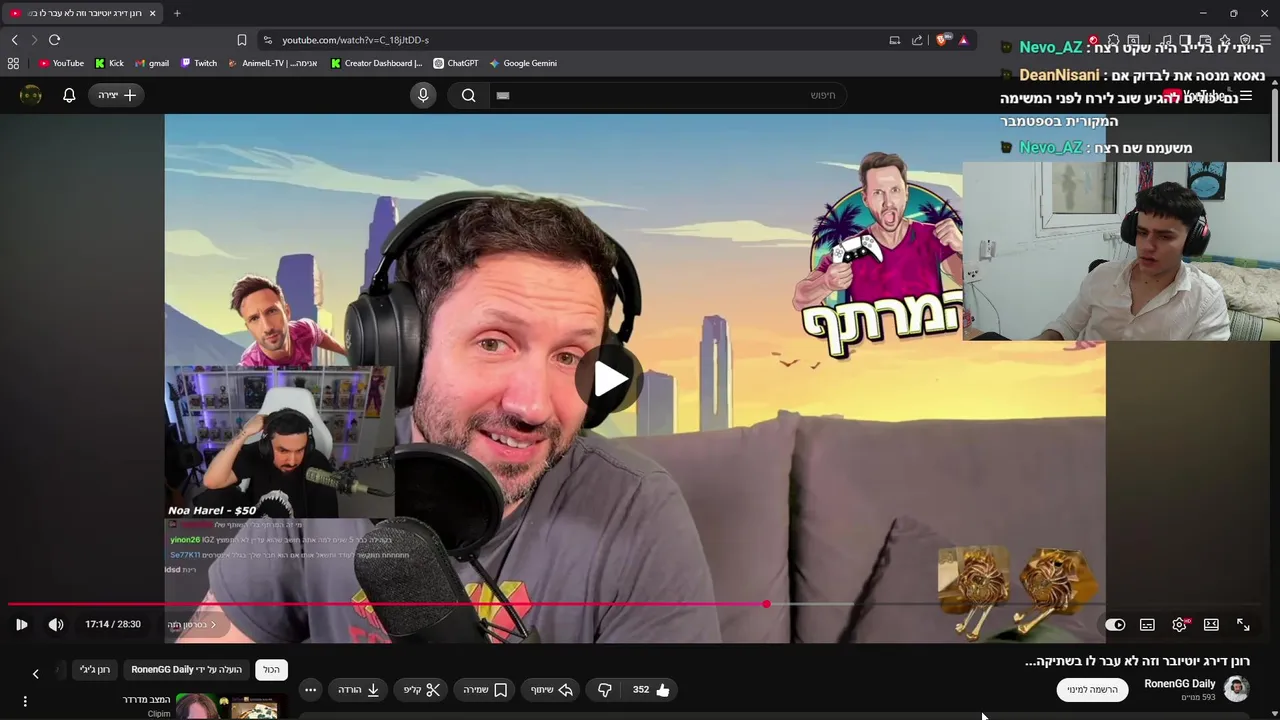Viewport: 1280px width, 720px height.
Task: Enter fullscreen mode
Action: (1243, 625)
